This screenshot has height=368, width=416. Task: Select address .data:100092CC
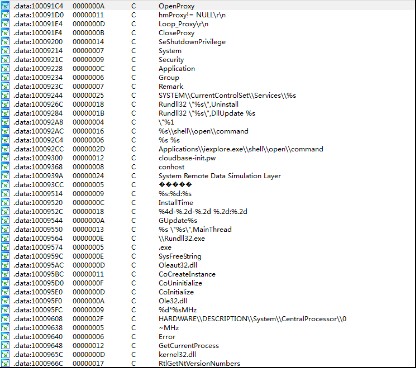[39, 149]
